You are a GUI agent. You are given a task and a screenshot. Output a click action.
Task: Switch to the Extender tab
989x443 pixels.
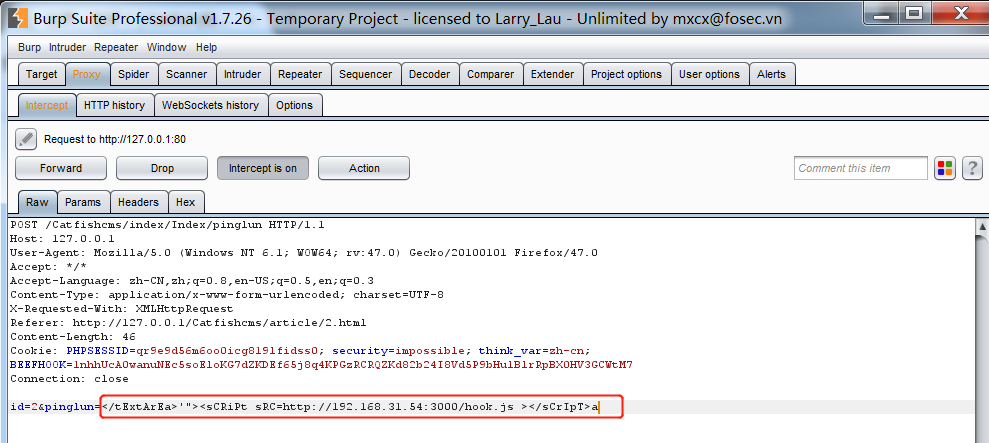pos(553,74)
